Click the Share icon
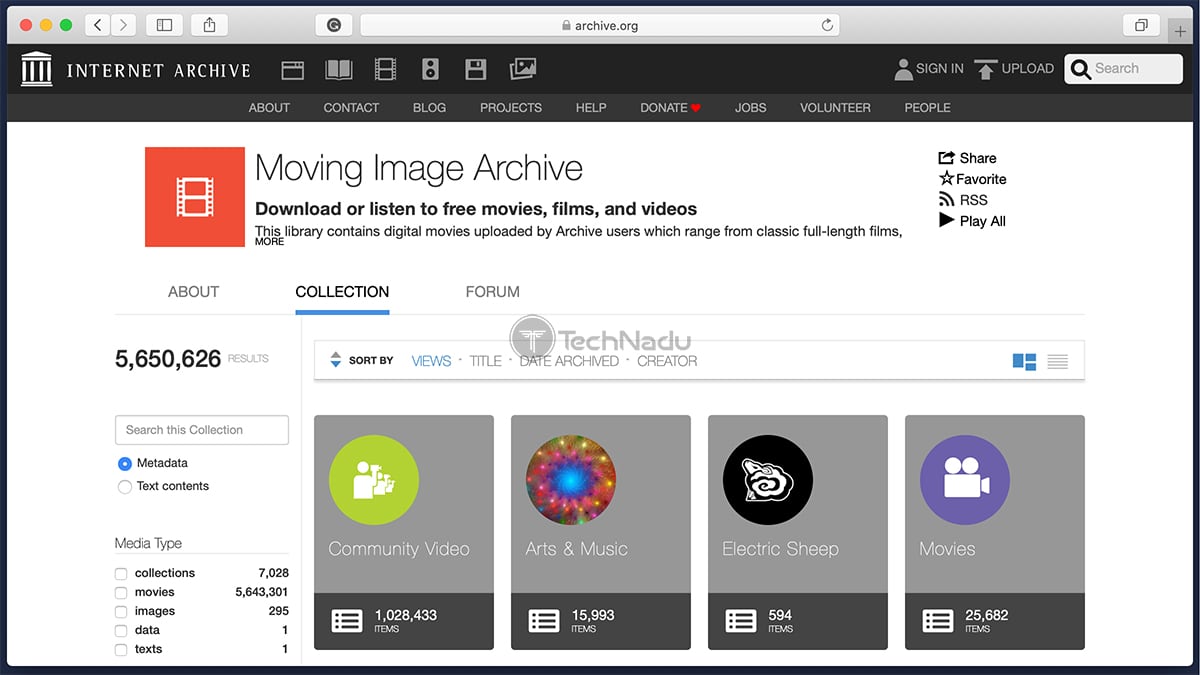 pos(946,158)
